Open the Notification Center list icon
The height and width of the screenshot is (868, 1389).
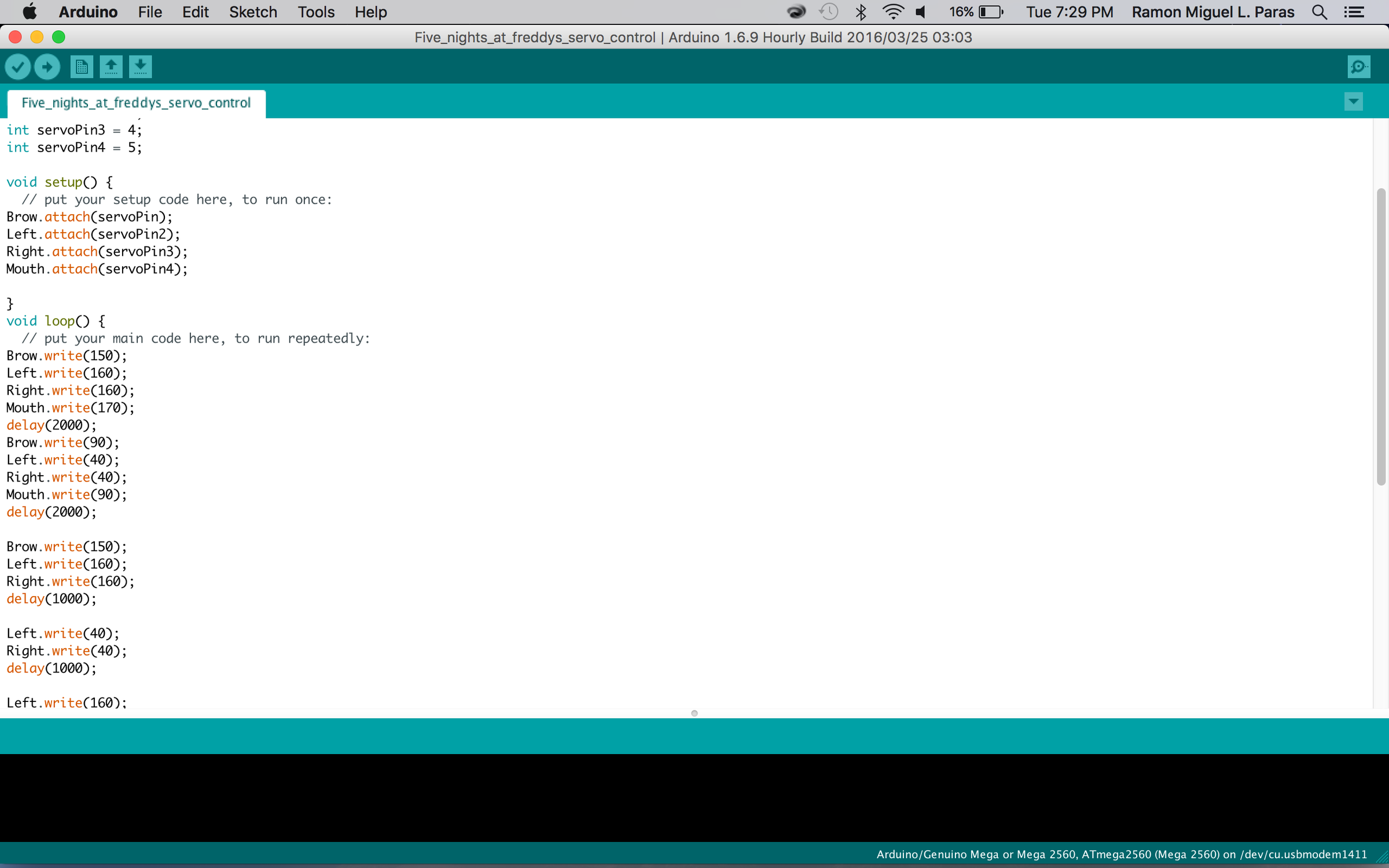pos(1354,12)
